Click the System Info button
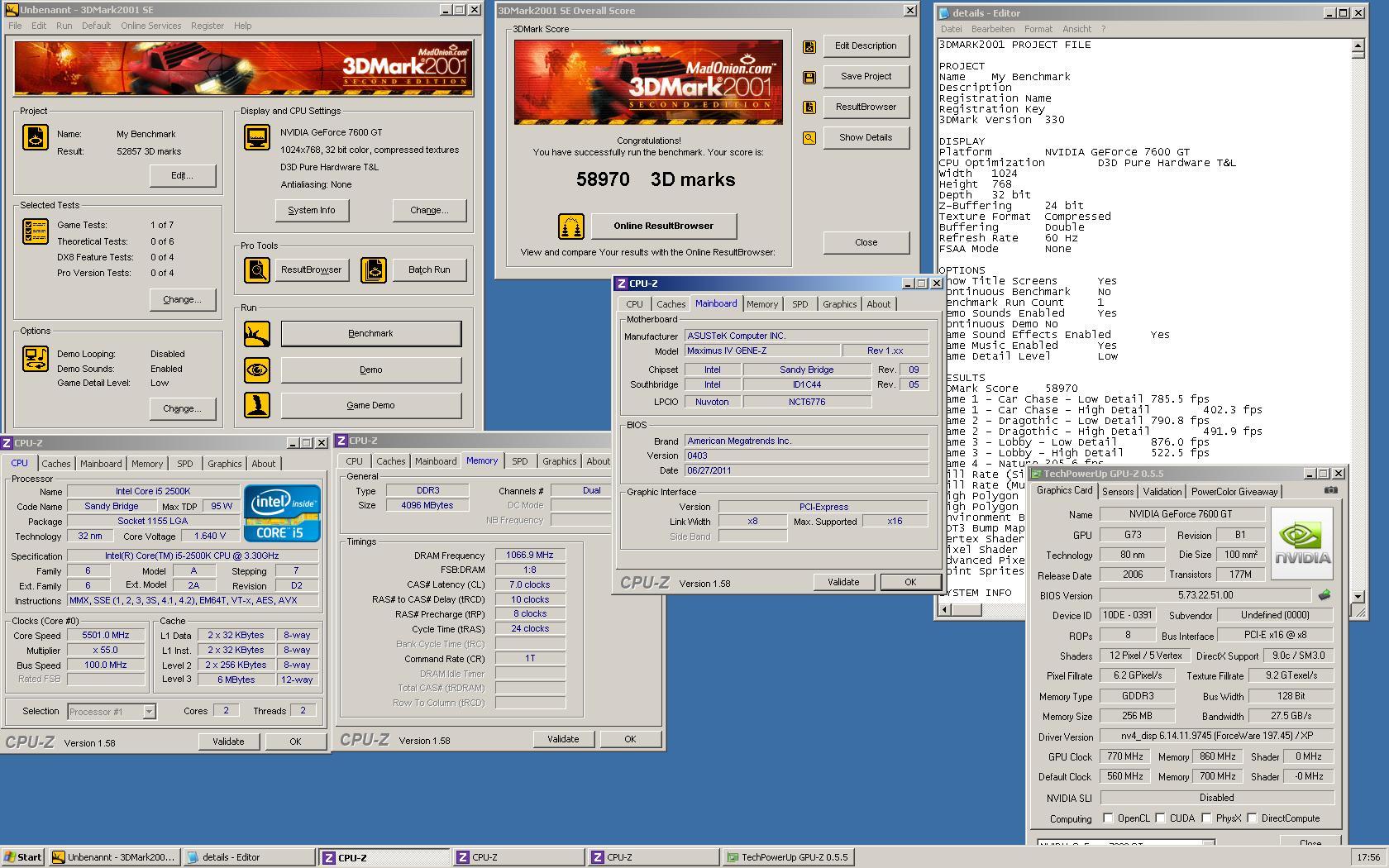This screenshot has width=1389, height=868. coord(312,211)
